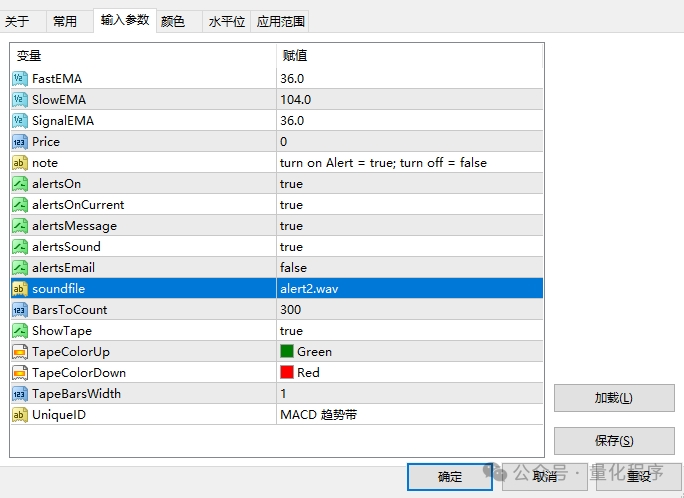The width and height of the screenshot is (684, 498).
Task: Click the alertsEmail boolean icon
Action: [20, 267]
